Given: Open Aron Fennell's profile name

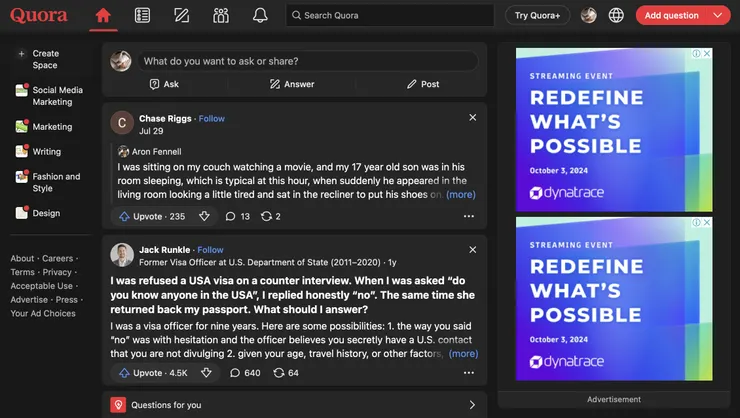Looking at the screenshot, I should click(x=156, y=151).
